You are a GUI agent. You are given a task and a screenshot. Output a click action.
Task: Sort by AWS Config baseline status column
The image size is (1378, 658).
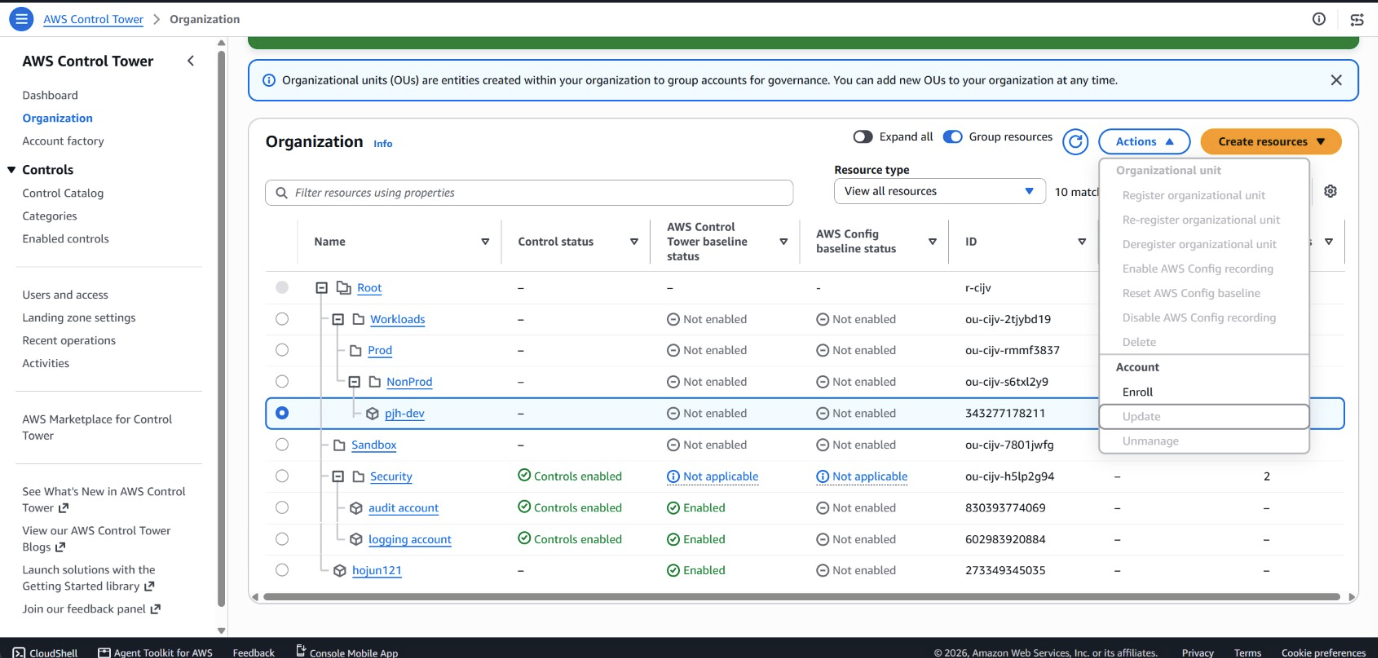coord(932,242)
